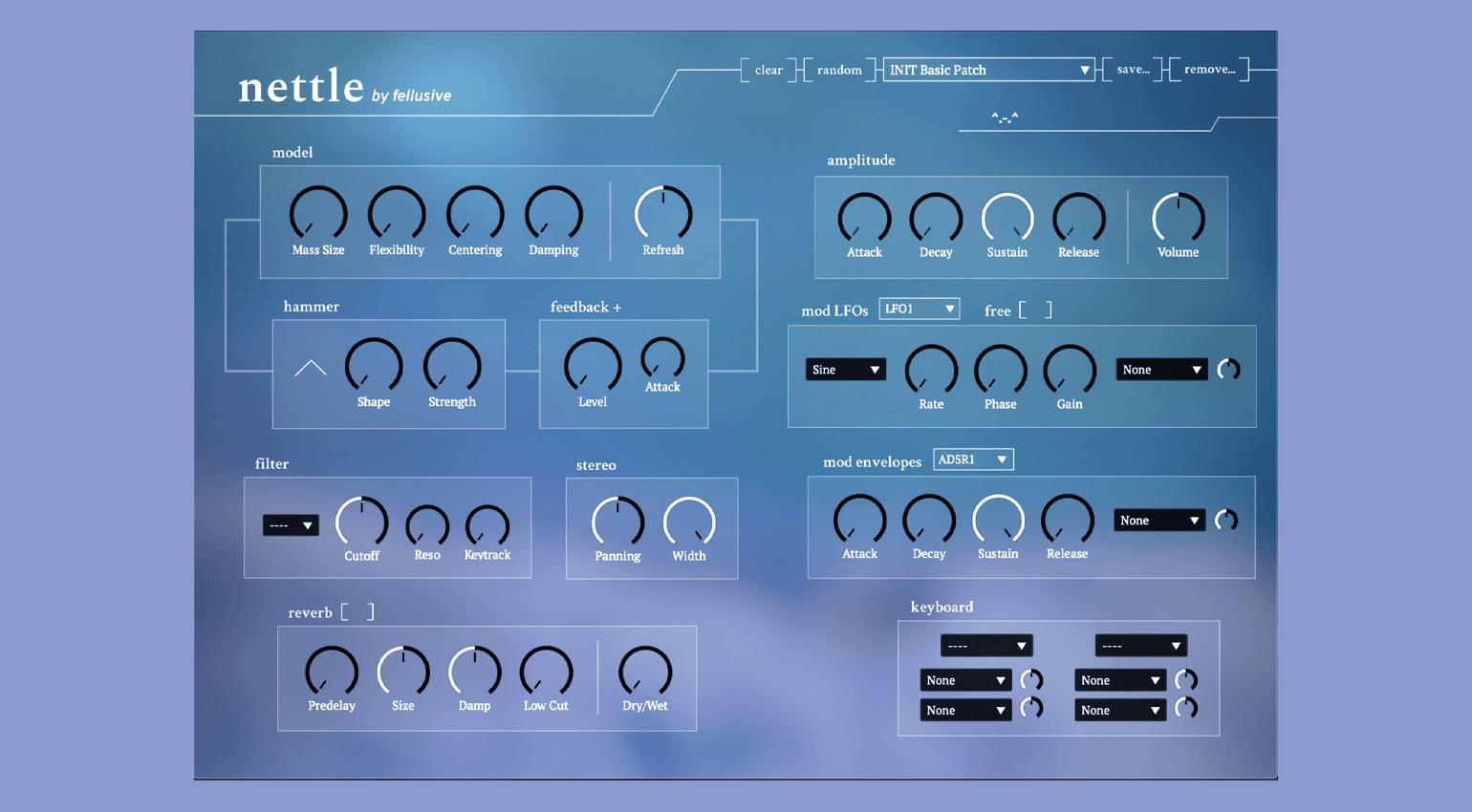Open the Sine waveform dropdown

click(845, 370)
